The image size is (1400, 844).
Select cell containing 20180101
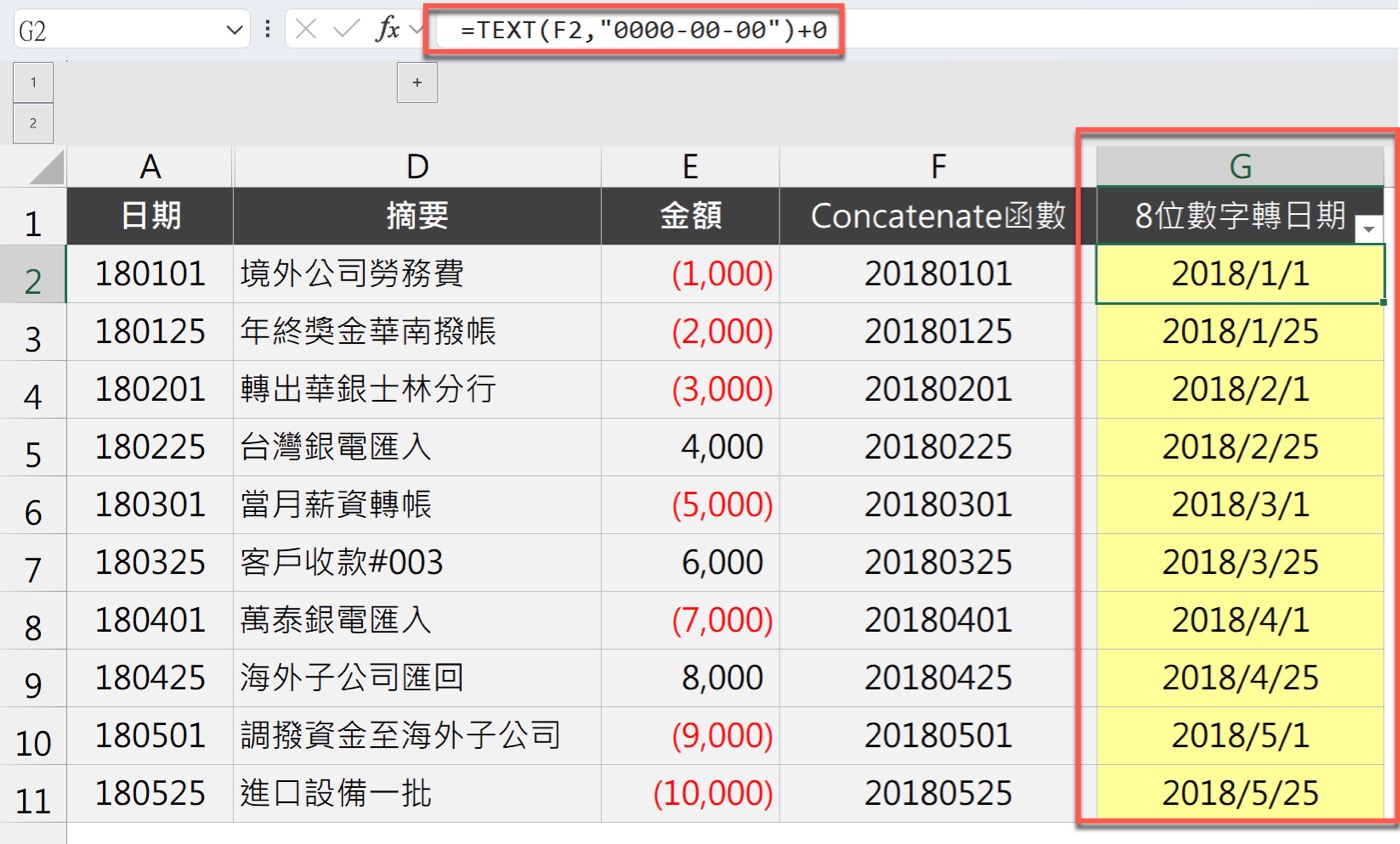tap(937, 274)
